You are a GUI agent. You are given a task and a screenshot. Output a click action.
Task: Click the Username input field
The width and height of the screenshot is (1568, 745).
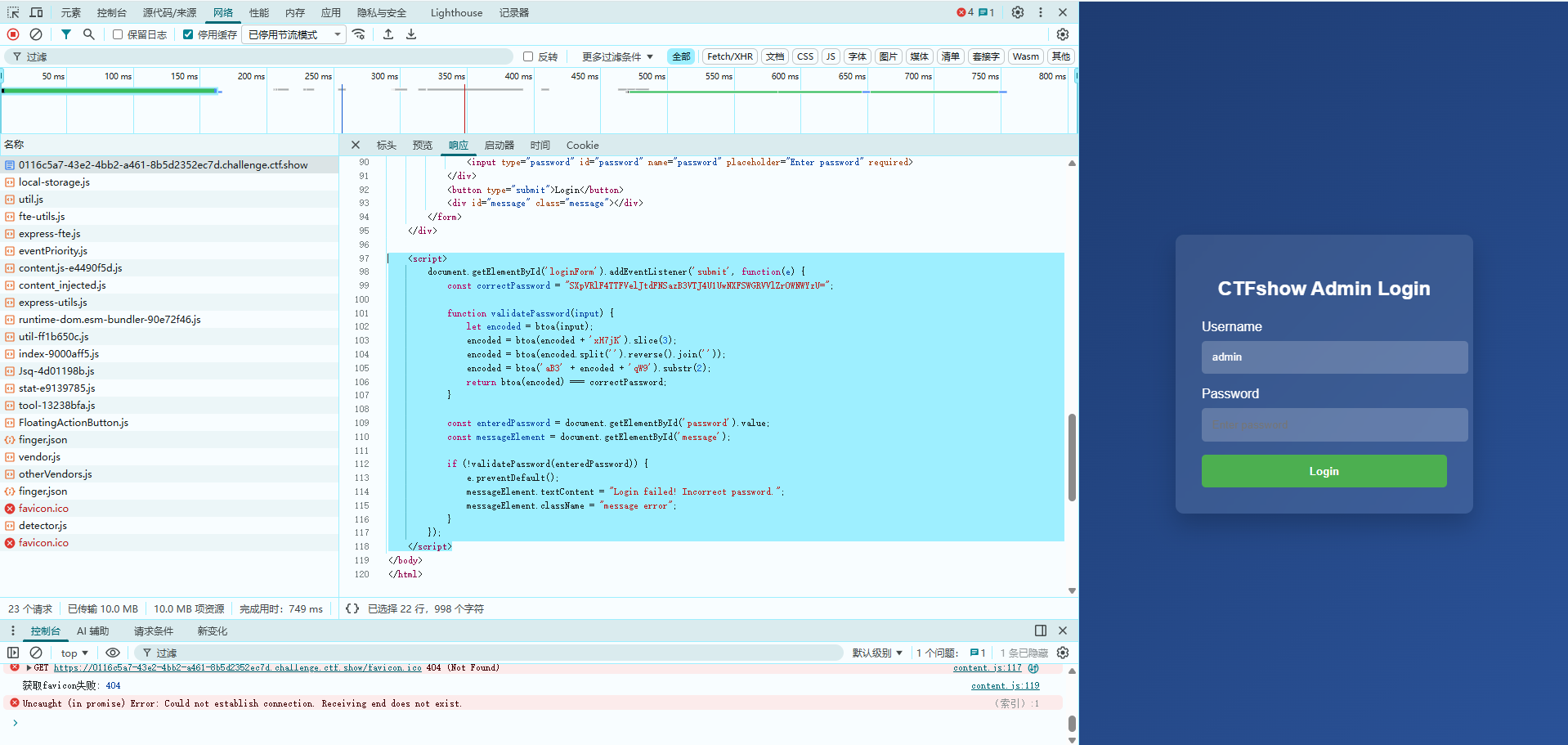tap(1334, 357)
